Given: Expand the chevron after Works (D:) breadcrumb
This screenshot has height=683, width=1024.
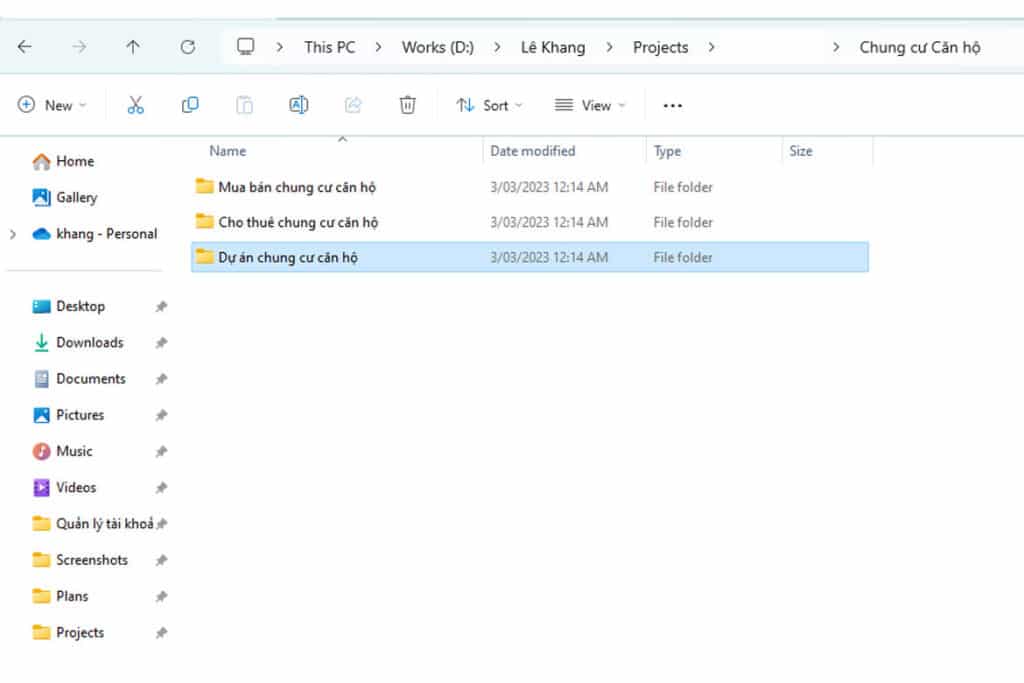Looking at the screenshot, I should click(x=497, y=47).
